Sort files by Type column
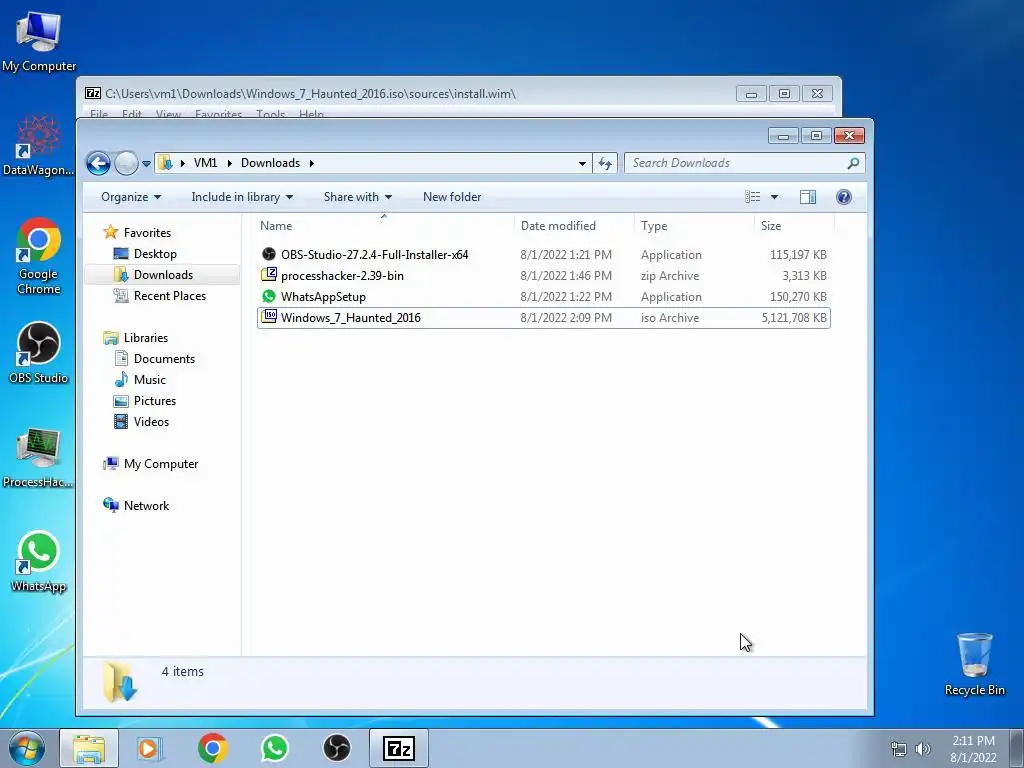Image resolution: width=1024 pixels, height=768 pixels. [694, 226]
